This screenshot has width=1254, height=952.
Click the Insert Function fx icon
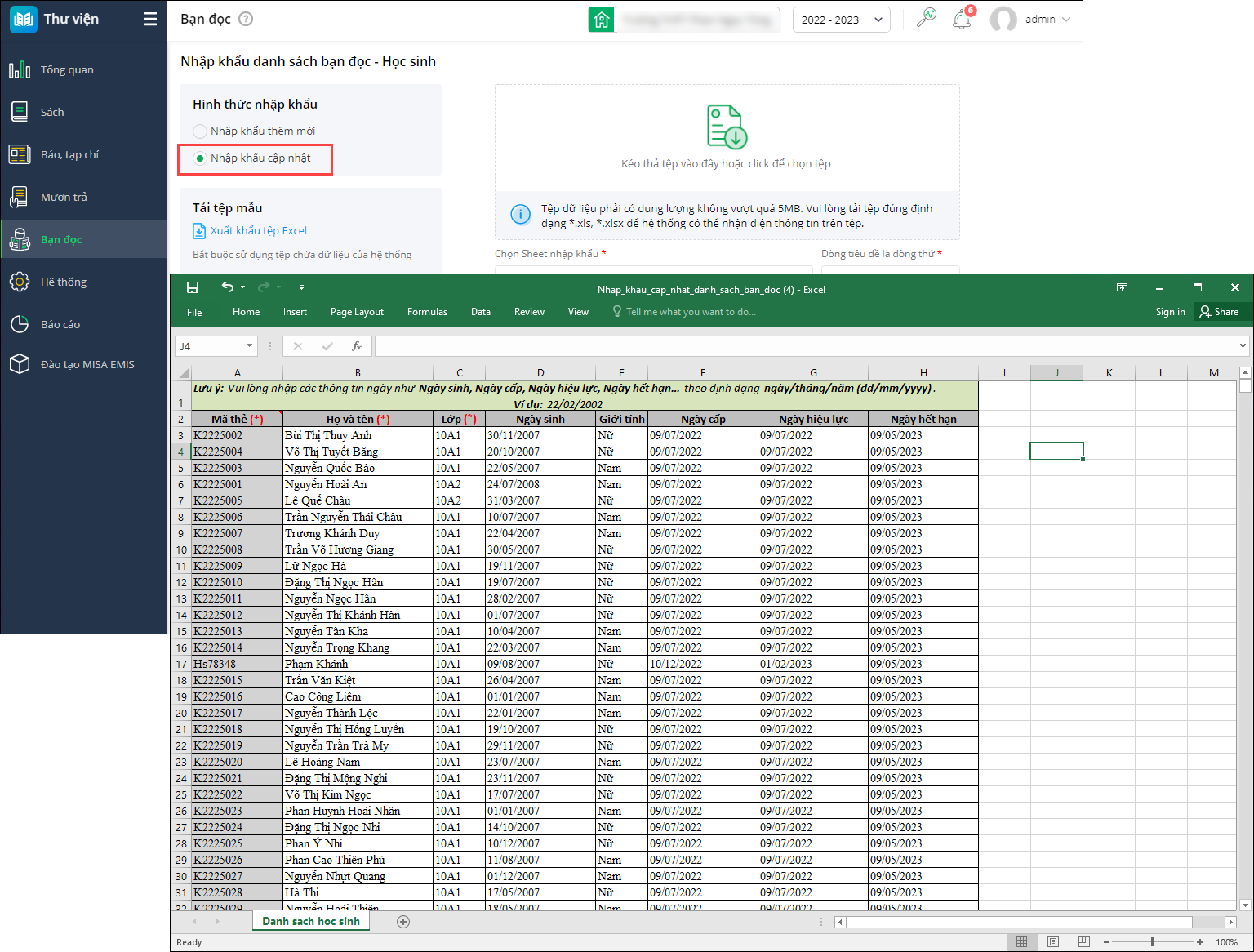tap(357, 346)
